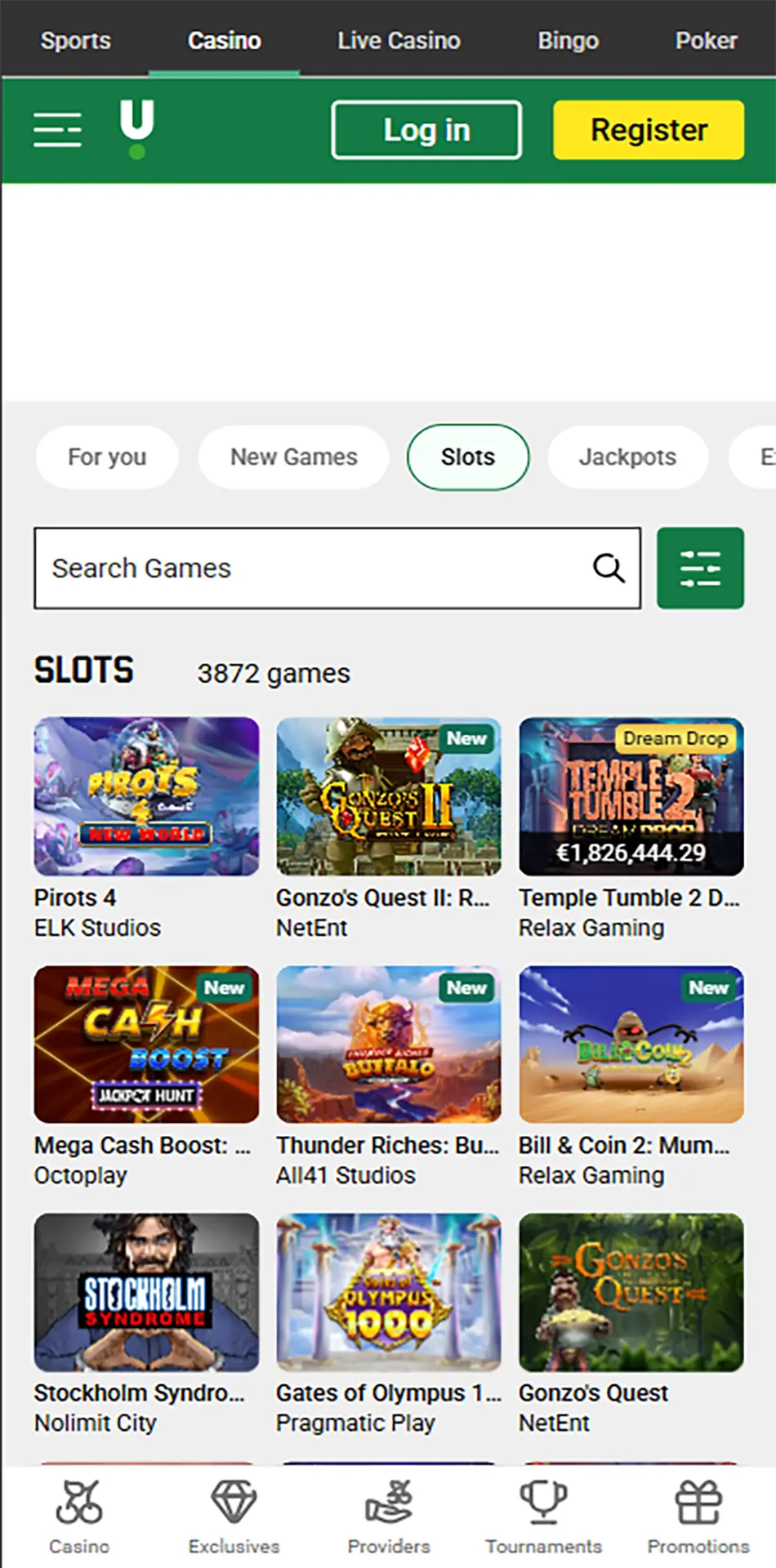Select the New Games category chip
This screenshot has height=1568, width=776.
pos(294,457)
